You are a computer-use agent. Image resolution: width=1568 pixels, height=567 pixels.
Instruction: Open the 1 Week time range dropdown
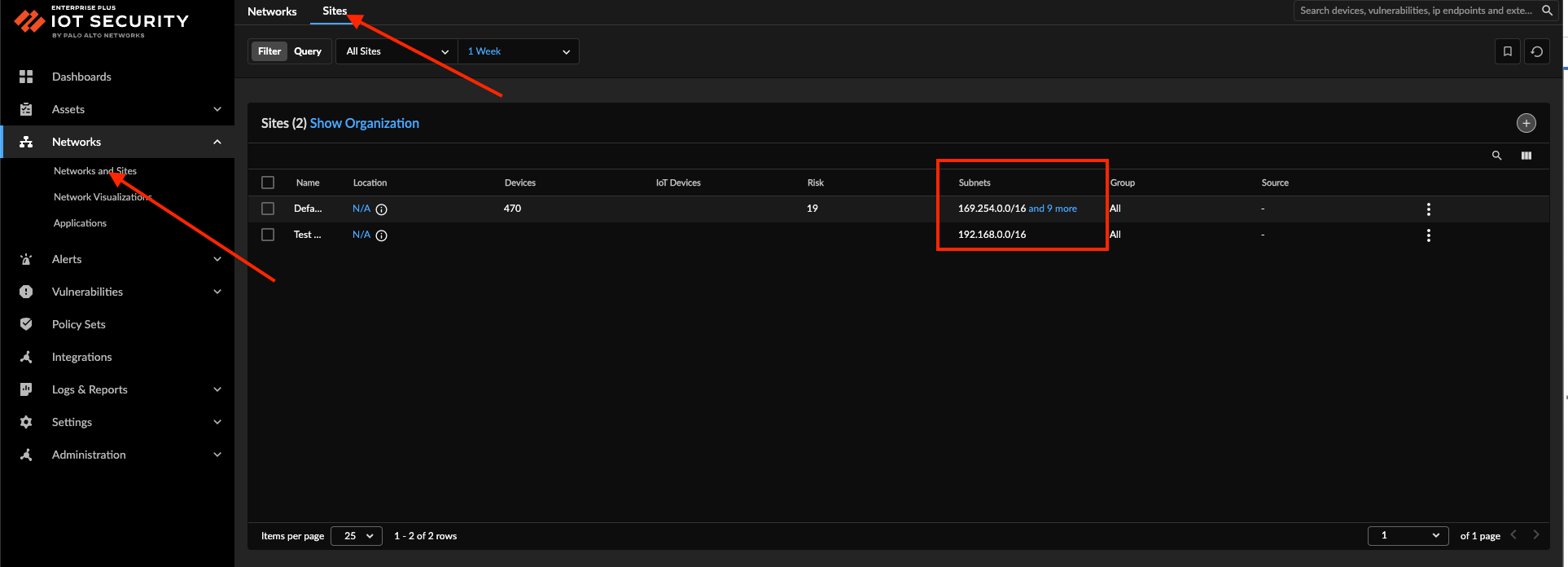[519, 51]
